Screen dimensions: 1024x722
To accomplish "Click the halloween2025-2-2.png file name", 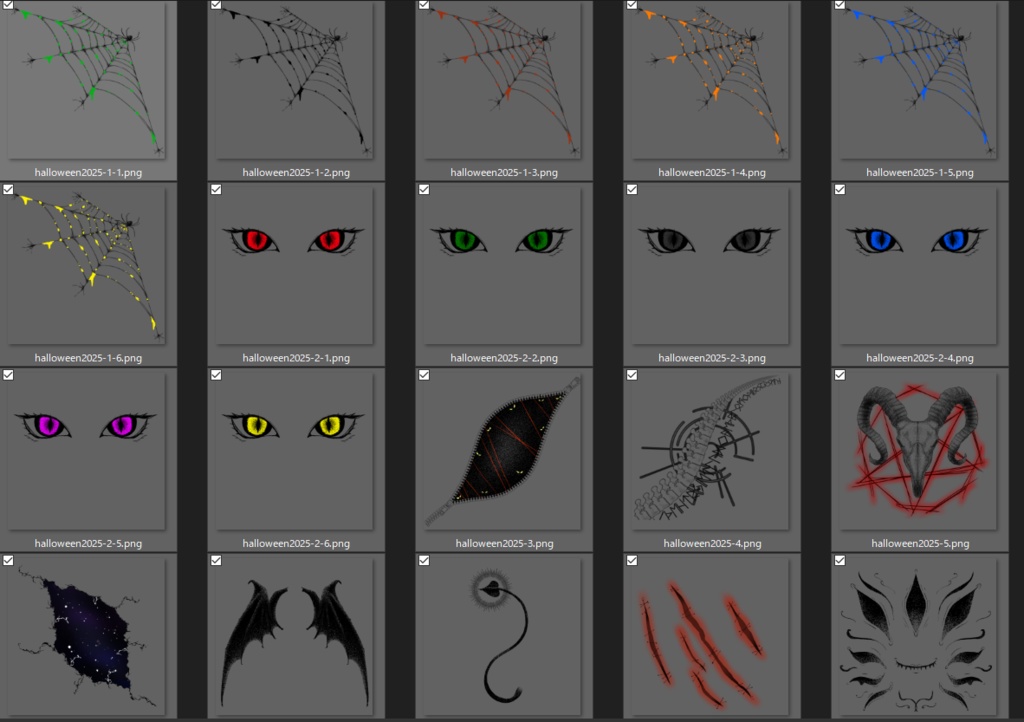I will coord(504,358).
